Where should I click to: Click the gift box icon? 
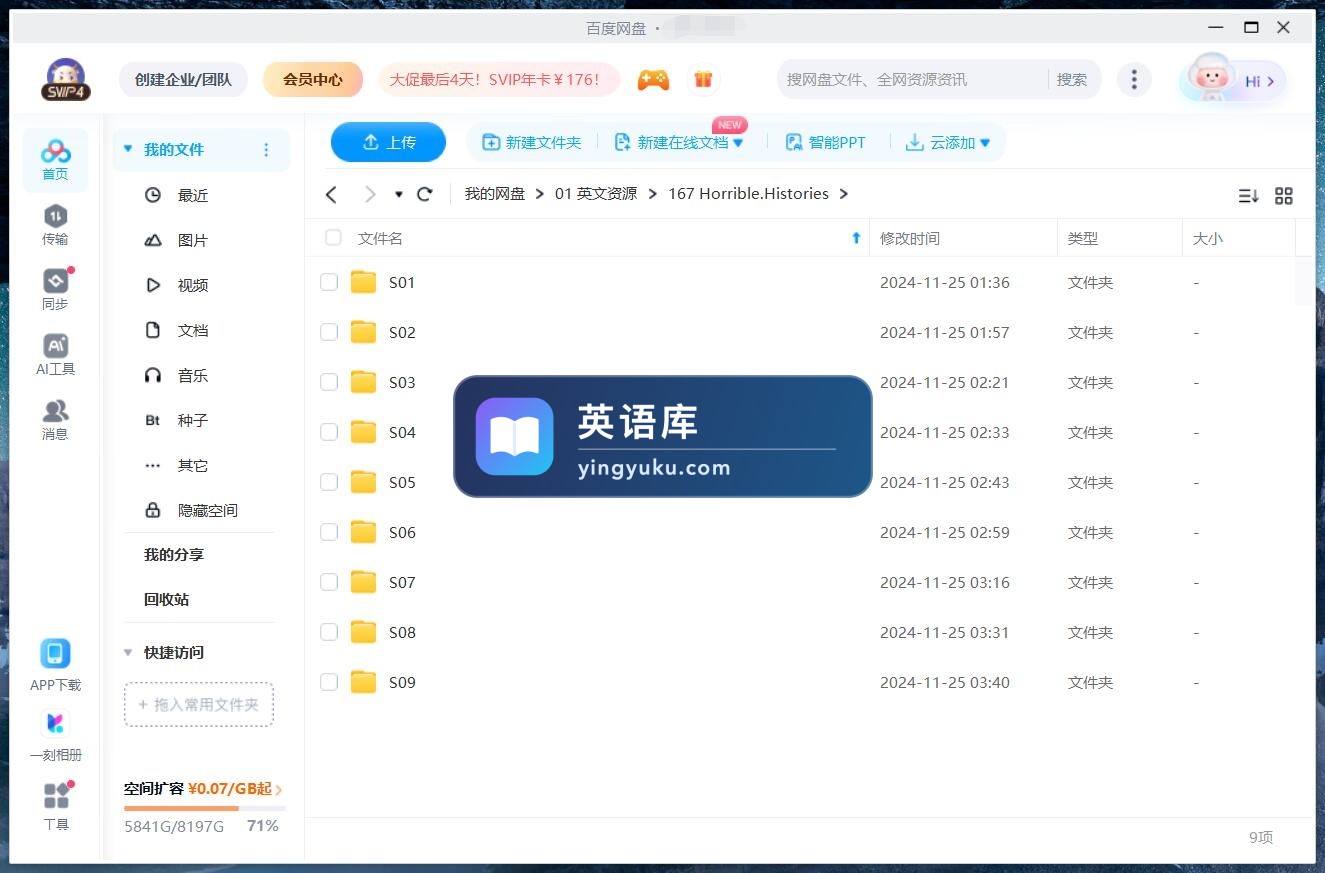point(703,80)
